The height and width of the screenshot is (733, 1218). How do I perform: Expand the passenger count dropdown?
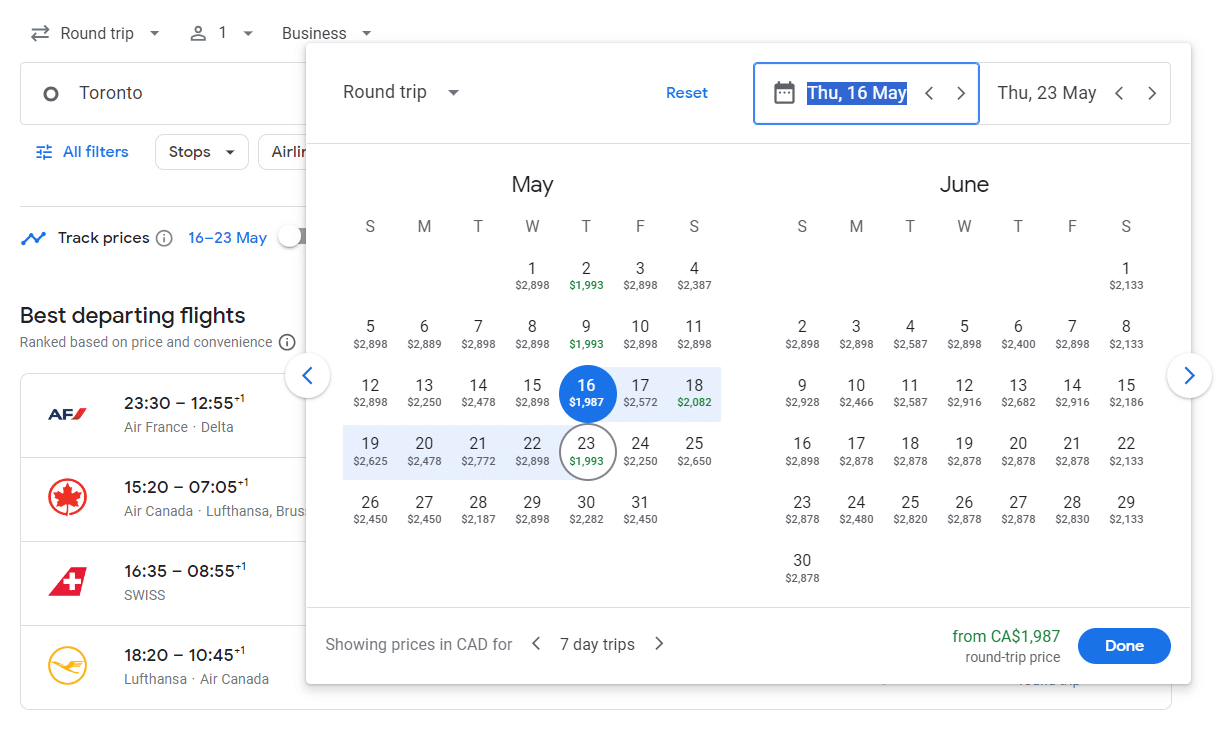[x=222, y=33]
